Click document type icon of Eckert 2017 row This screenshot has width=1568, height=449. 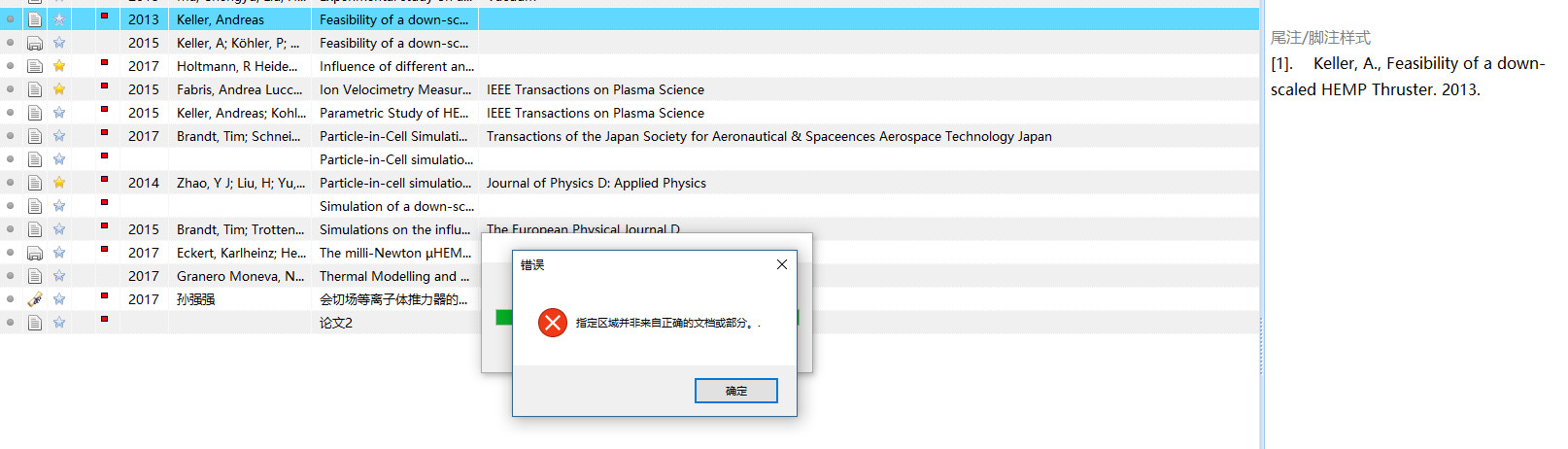[35, 253]
